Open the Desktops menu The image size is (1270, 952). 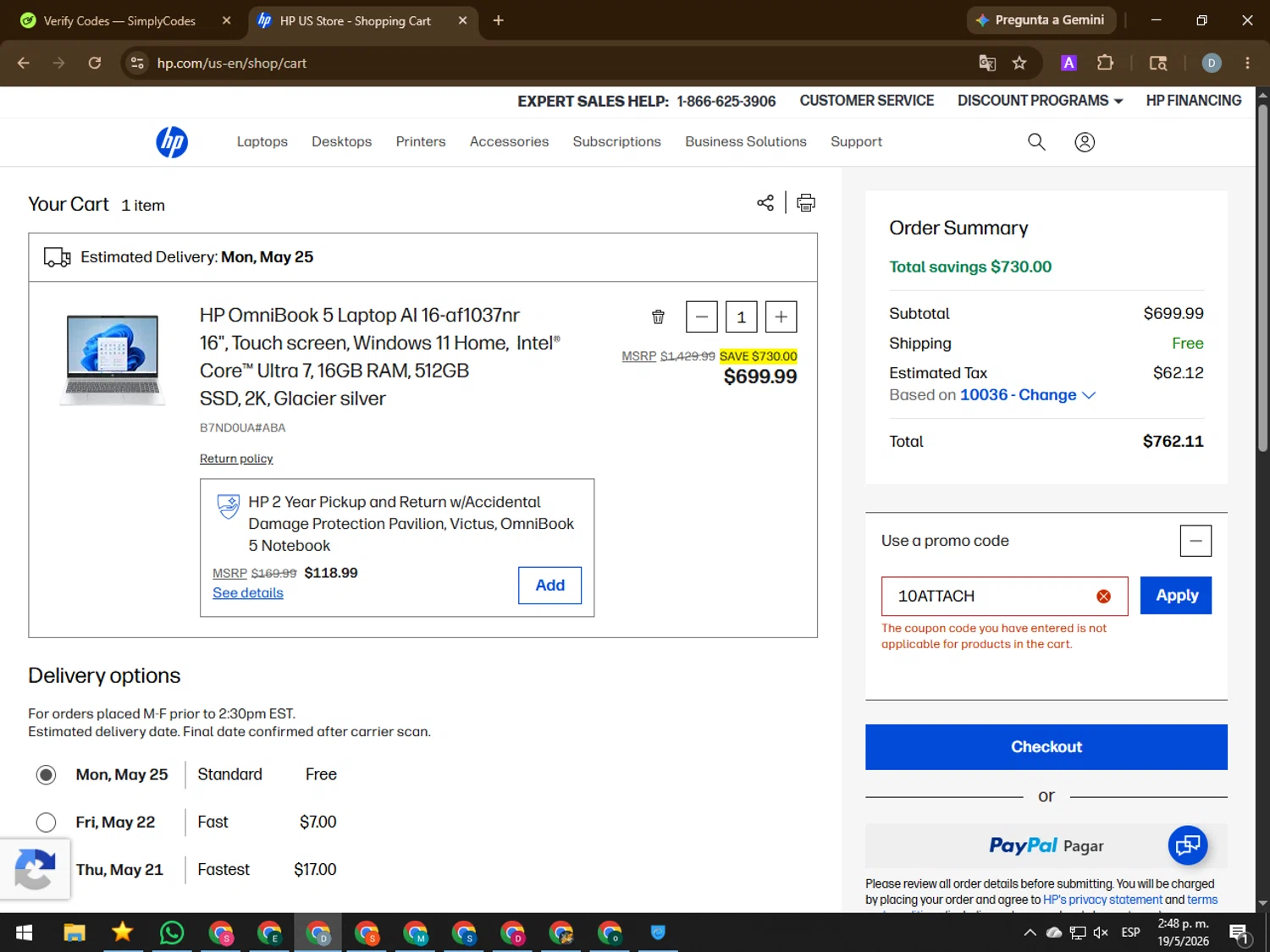point(342,142)
